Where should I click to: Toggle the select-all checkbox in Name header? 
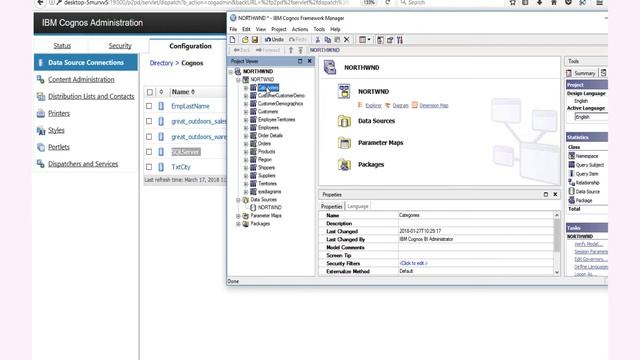click(x=150, y=92)
